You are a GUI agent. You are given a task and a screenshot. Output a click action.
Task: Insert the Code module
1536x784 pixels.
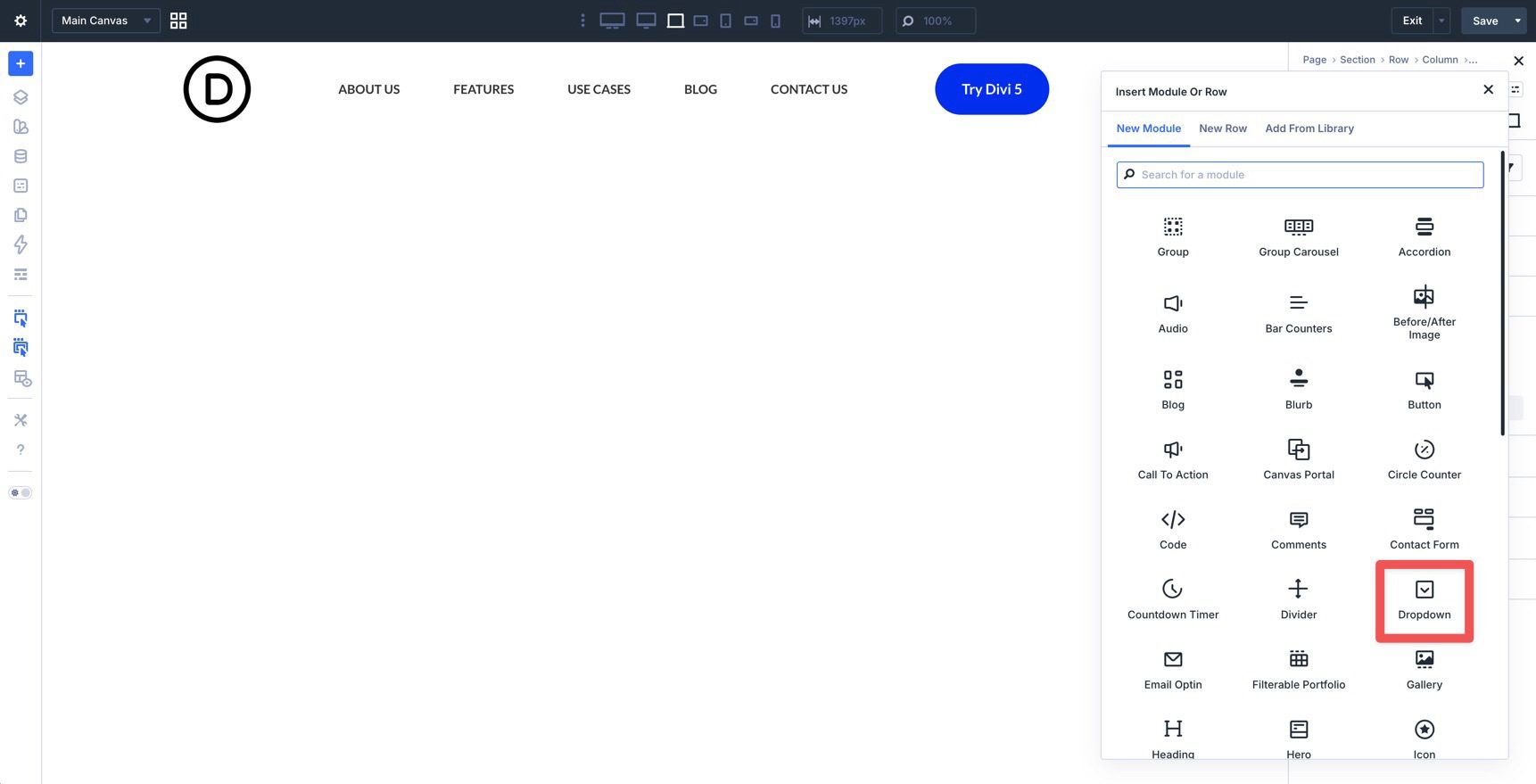[1173, 529]
